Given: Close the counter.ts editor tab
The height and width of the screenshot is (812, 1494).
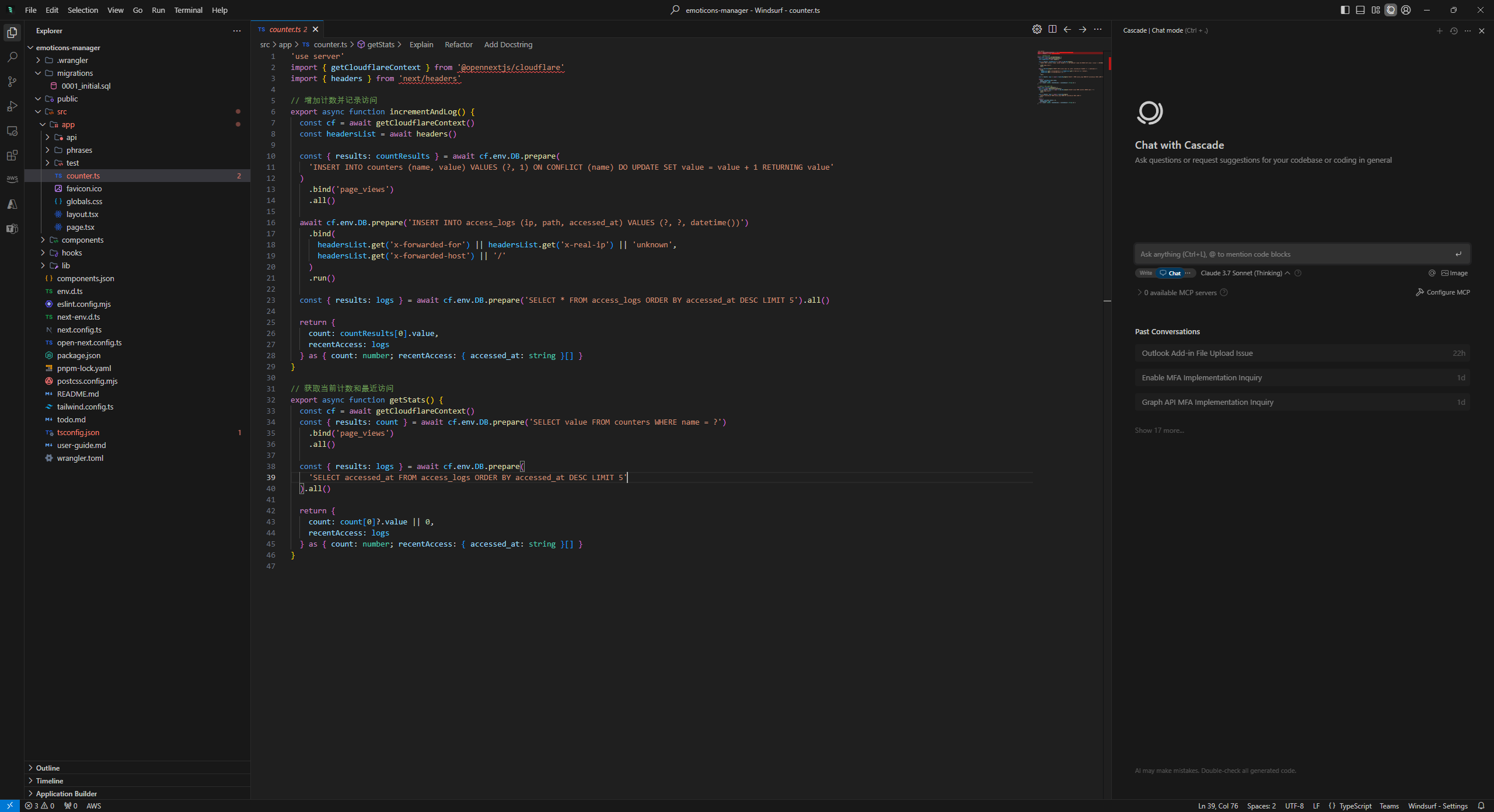Looking at the screenshot, I should 316,29.
